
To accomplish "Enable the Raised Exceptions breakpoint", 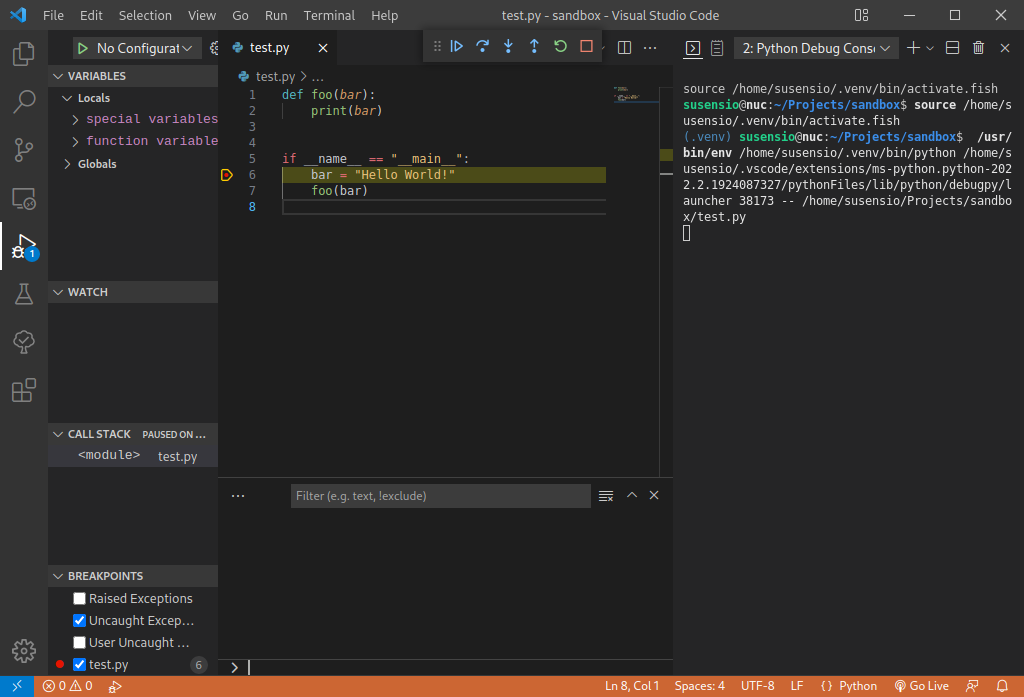I will coord(79,598).
